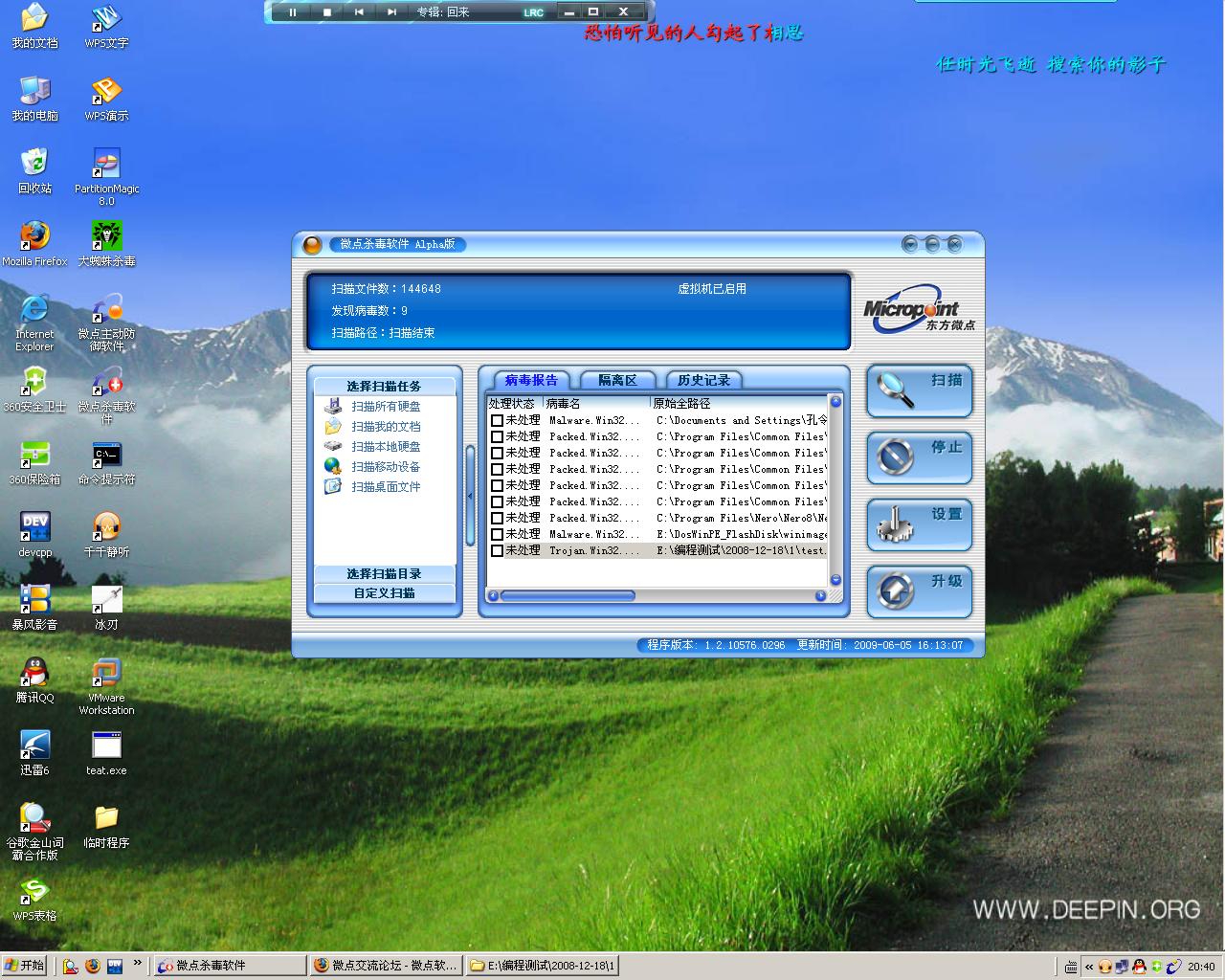Skip to previous track in mini player
The height and width of the screenshot is (980, 1225).
coord(359,12)
